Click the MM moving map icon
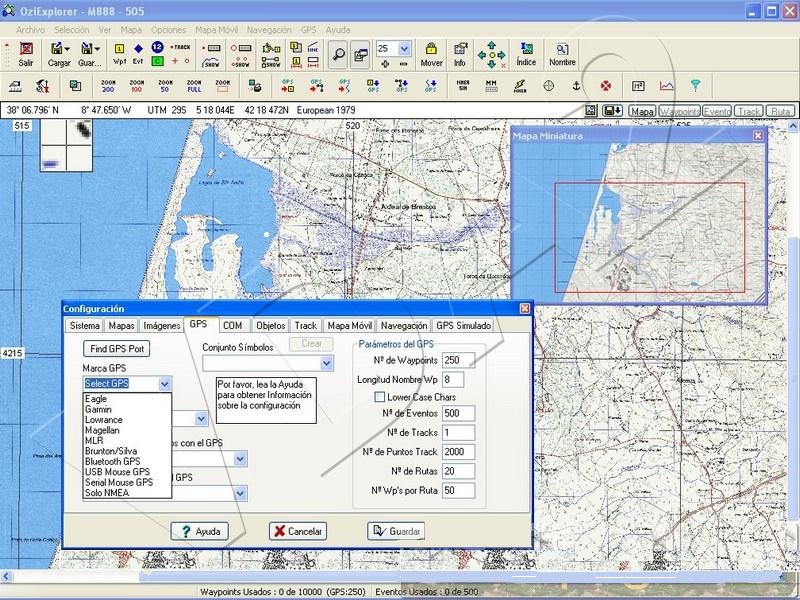Image resolution: width=800 pixels, height=600 pixels. [x=491, y=86]
